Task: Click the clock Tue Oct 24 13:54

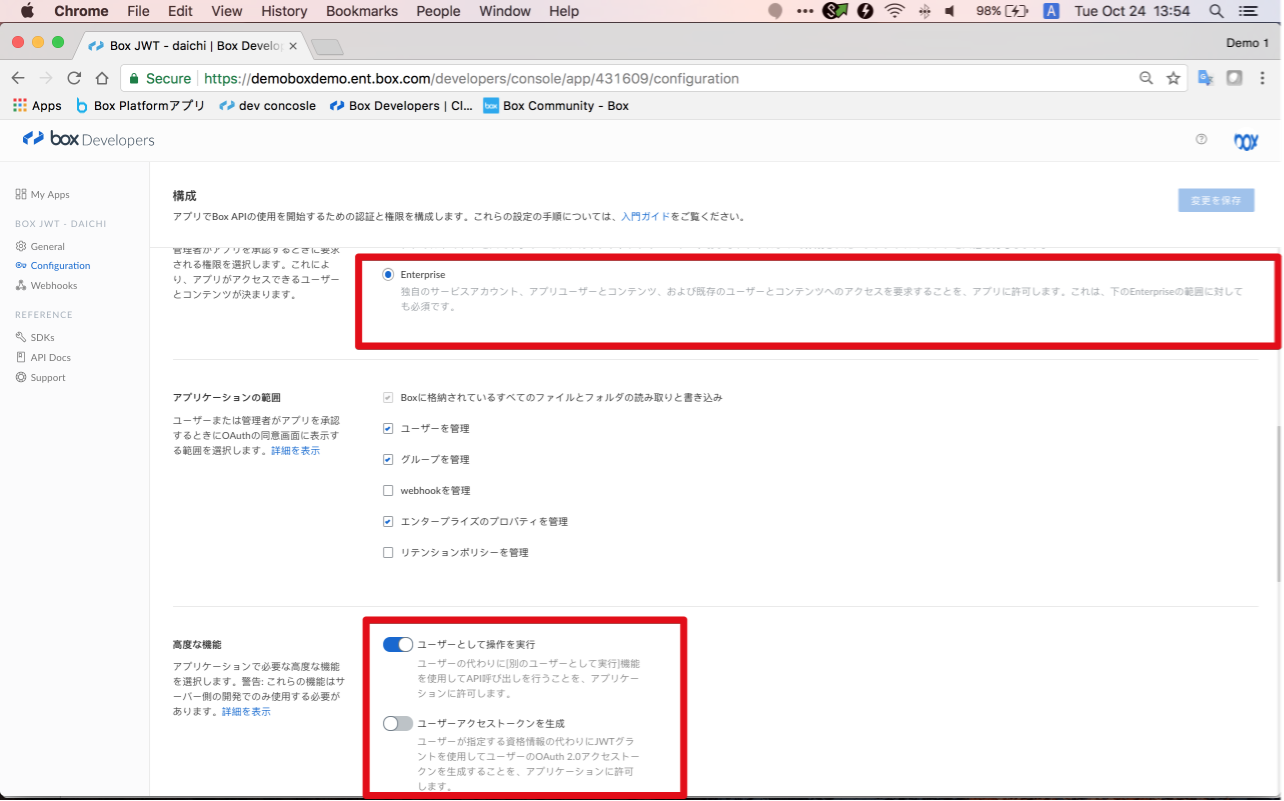Action: pos(1132,11)
